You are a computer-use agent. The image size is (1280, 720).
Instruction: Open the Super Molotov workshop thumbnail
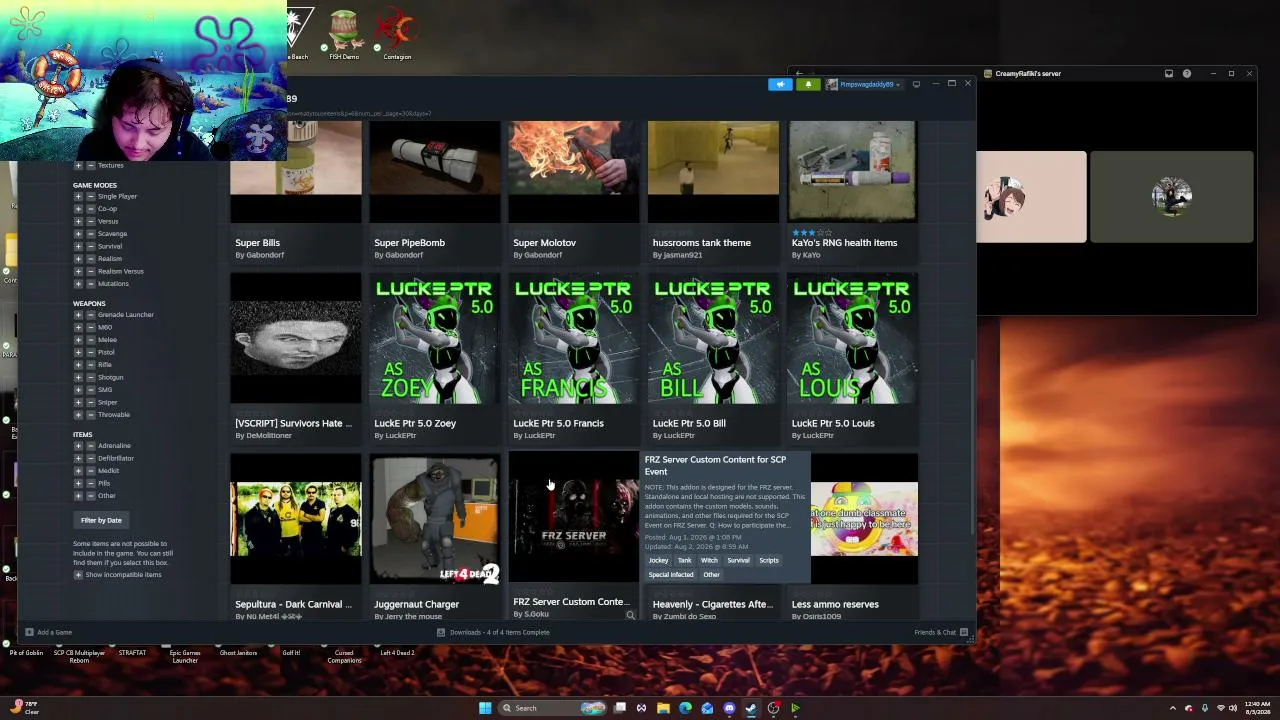click(574, 171)
